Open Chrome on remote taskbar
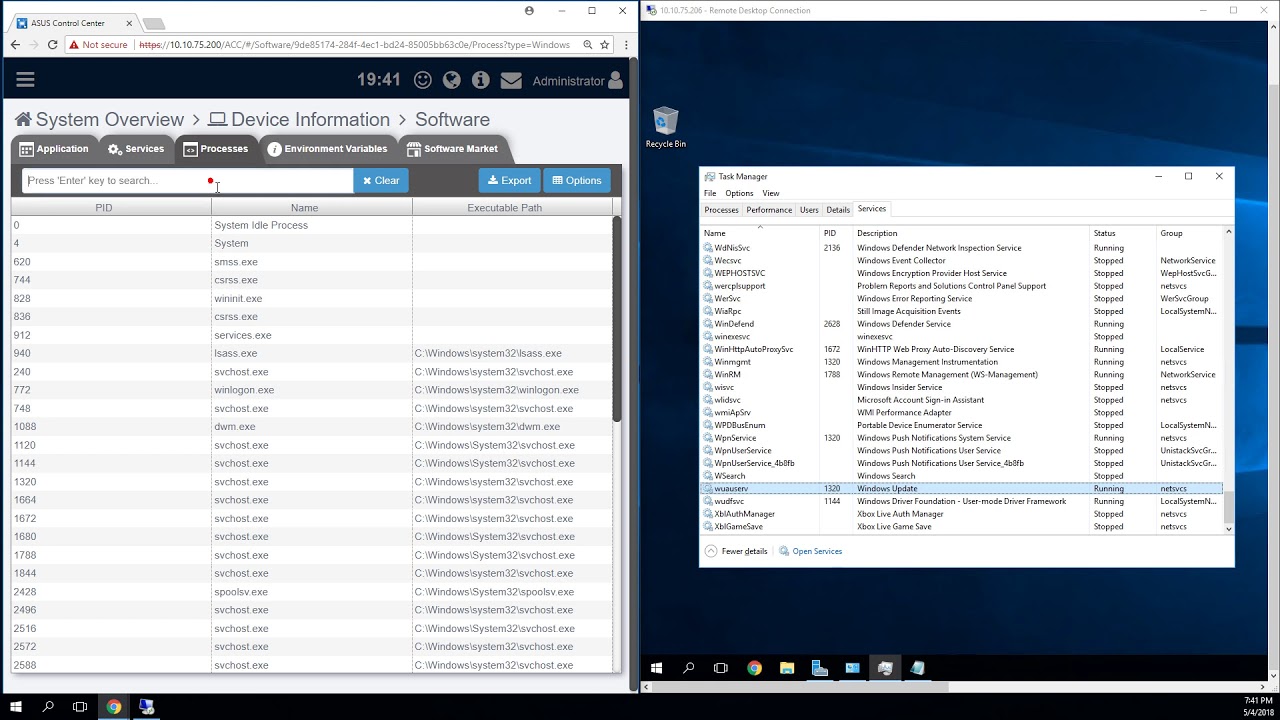Image resolution: width=1280 pixels, height=720 pixels. click(x=754, y=668)
